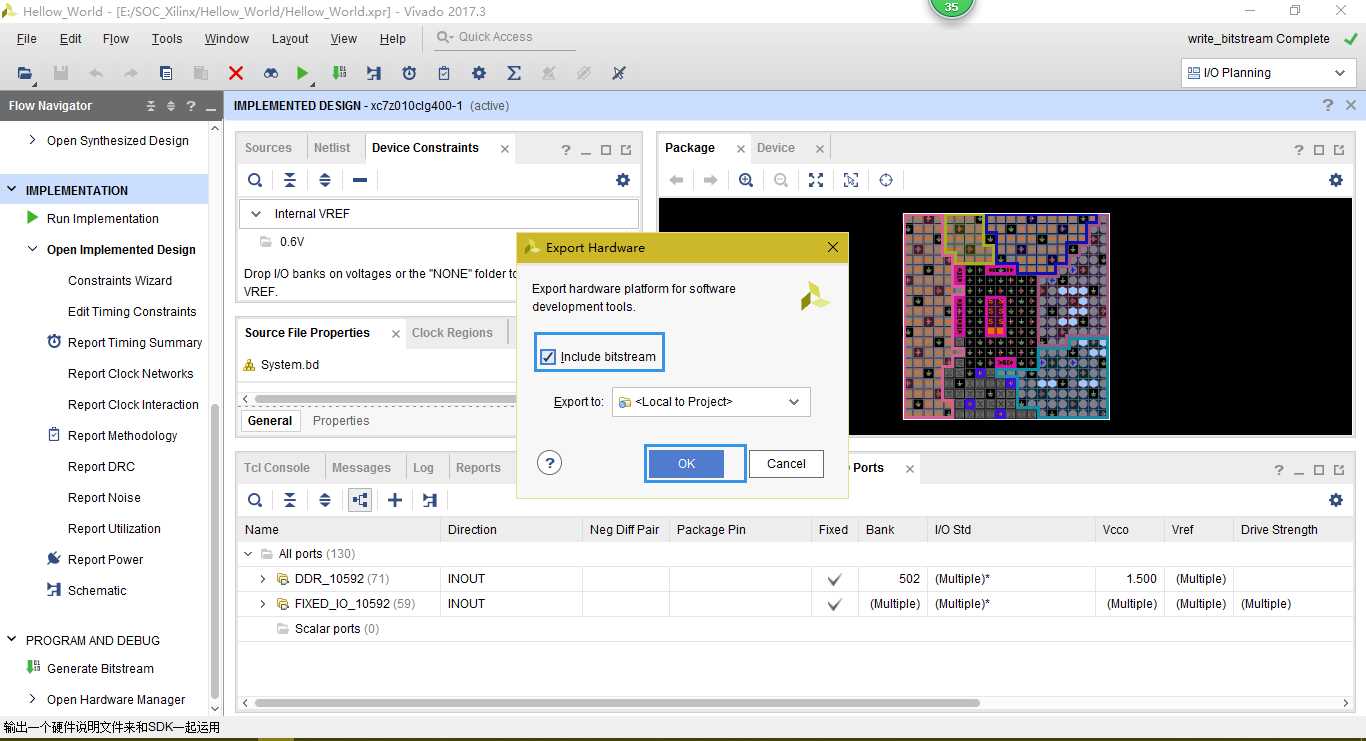The width and height of the screenshot is (1366, 741).
Task: Open Device Constraints panel settings gear
Action: 623,180
